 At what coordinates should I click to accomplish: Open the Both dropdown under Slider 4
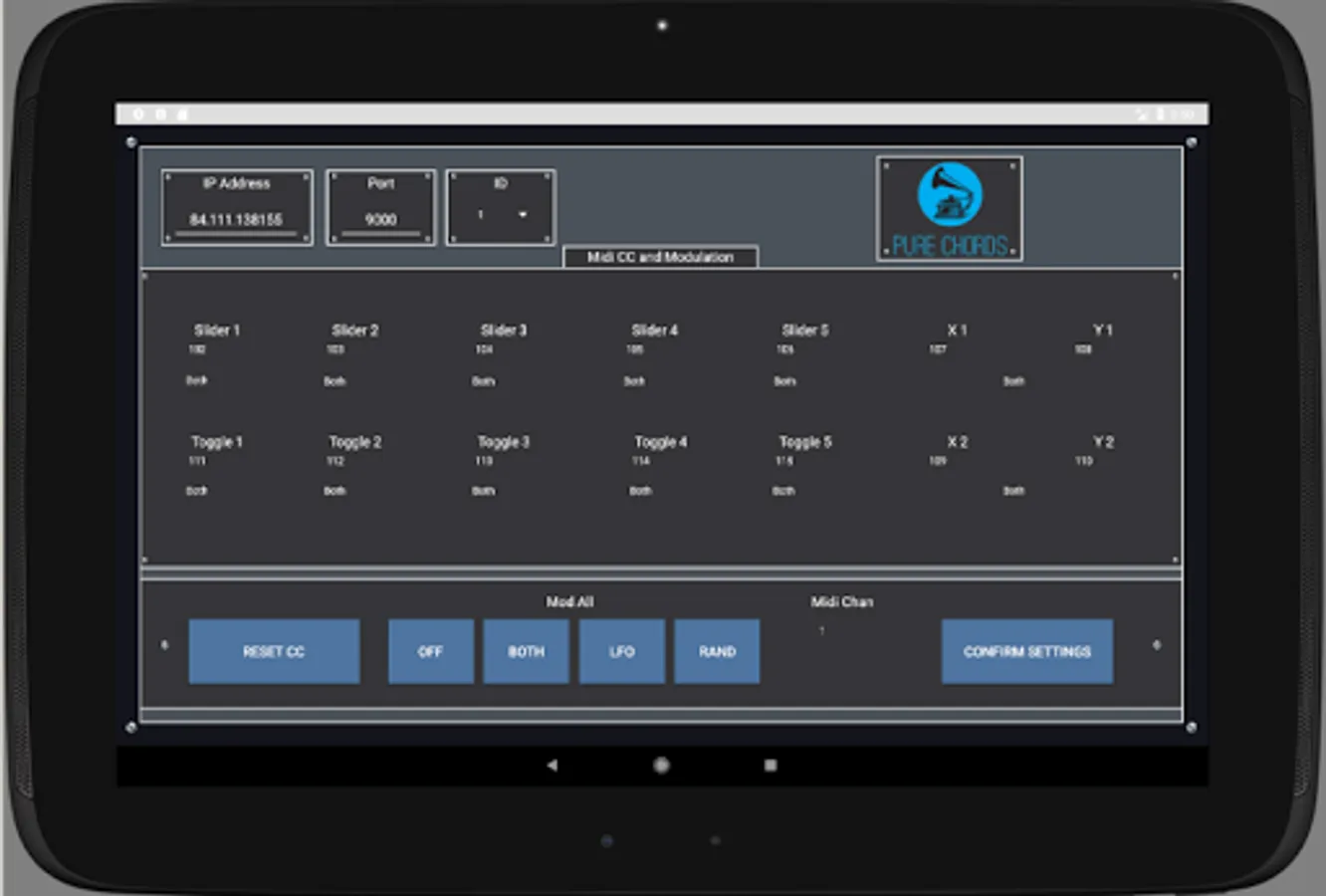pos(634,381)
